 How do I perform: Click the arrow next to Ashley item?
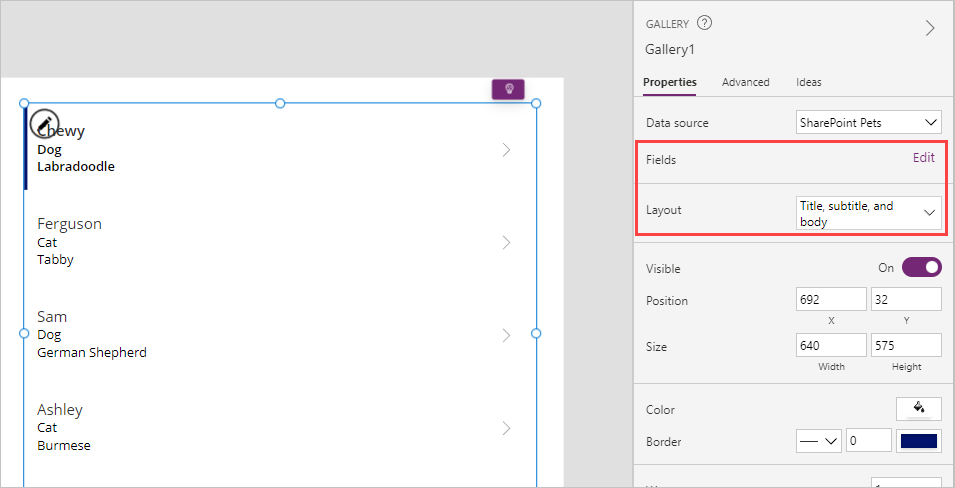[506, 428]
